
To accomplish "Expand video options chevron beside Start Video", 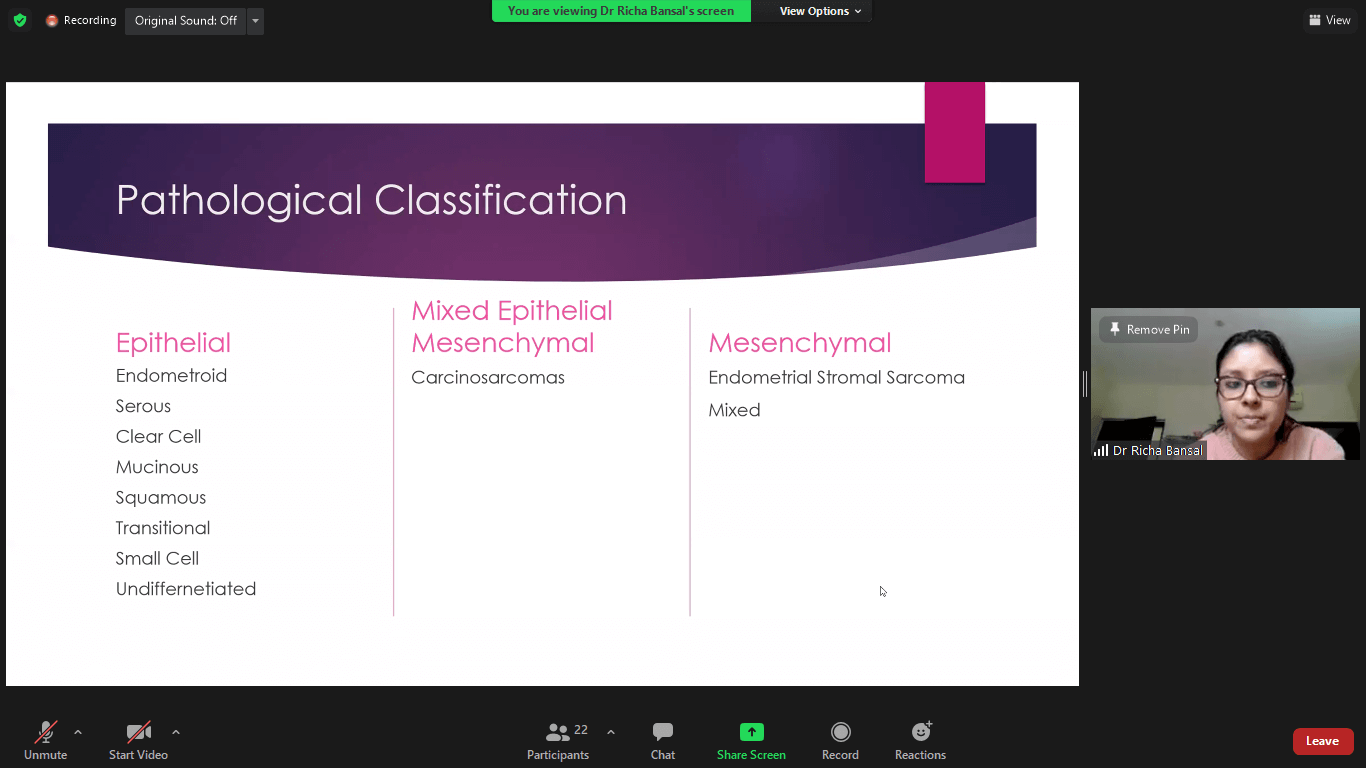I will click(x=176, y=732).
